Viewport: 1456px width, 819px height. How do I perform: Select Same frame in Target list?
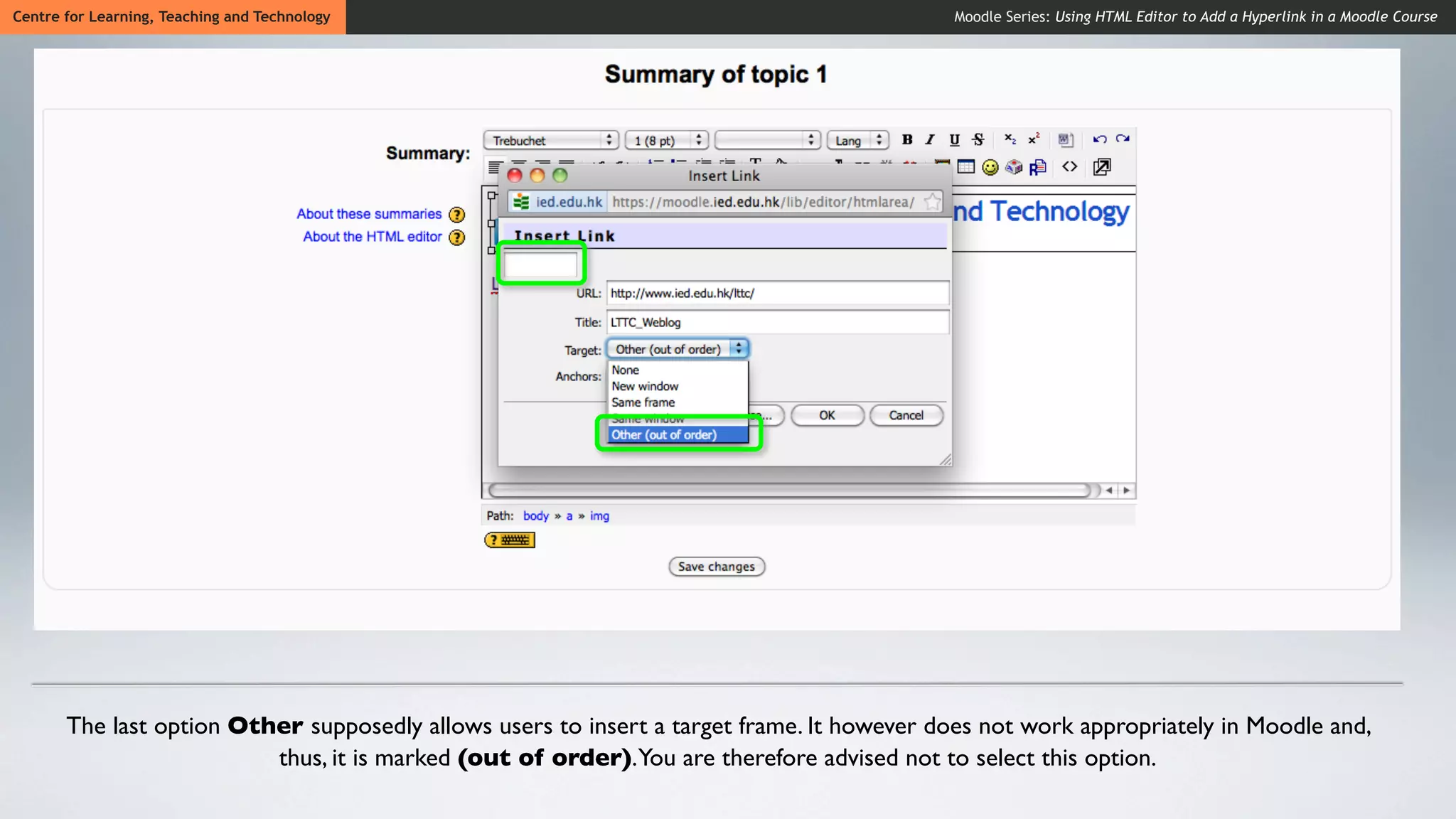point(678,402)
